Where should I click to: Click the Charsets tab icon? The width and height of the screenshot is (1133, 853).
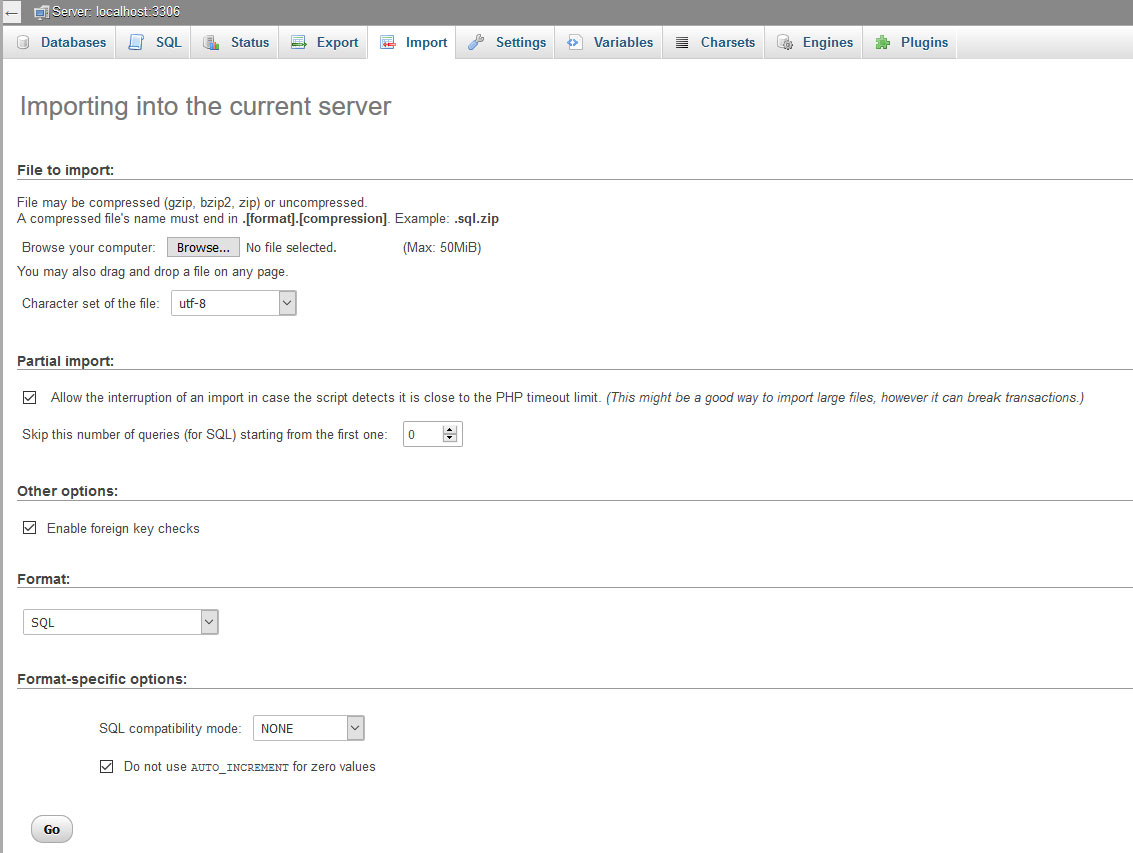point(681,43)
